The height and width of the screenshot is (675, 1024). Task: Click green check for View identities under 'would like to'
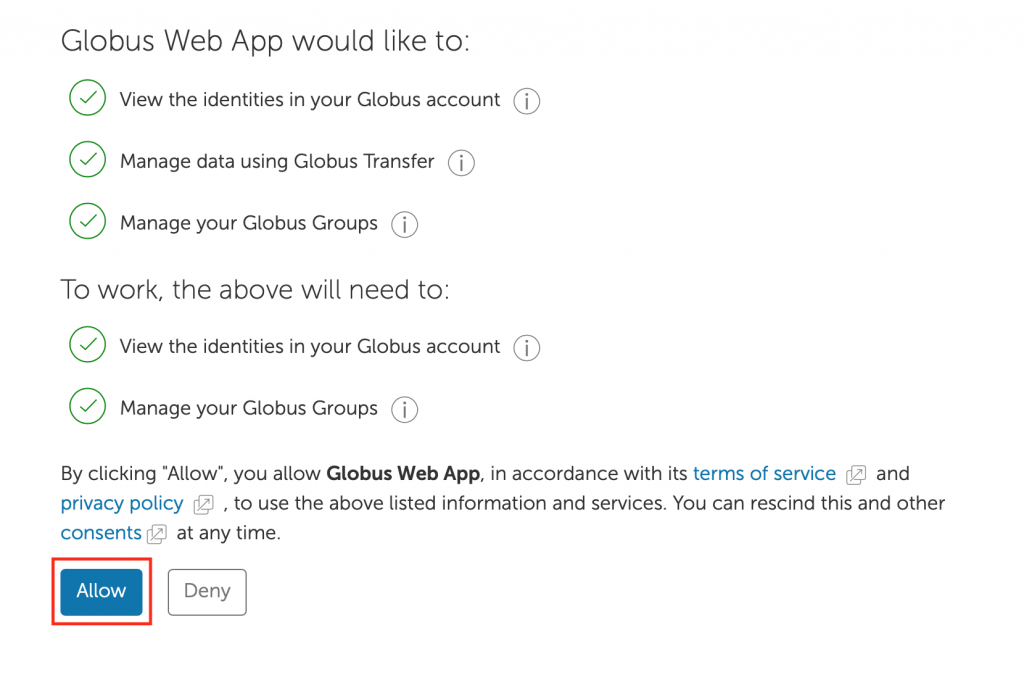pos(88,98)
